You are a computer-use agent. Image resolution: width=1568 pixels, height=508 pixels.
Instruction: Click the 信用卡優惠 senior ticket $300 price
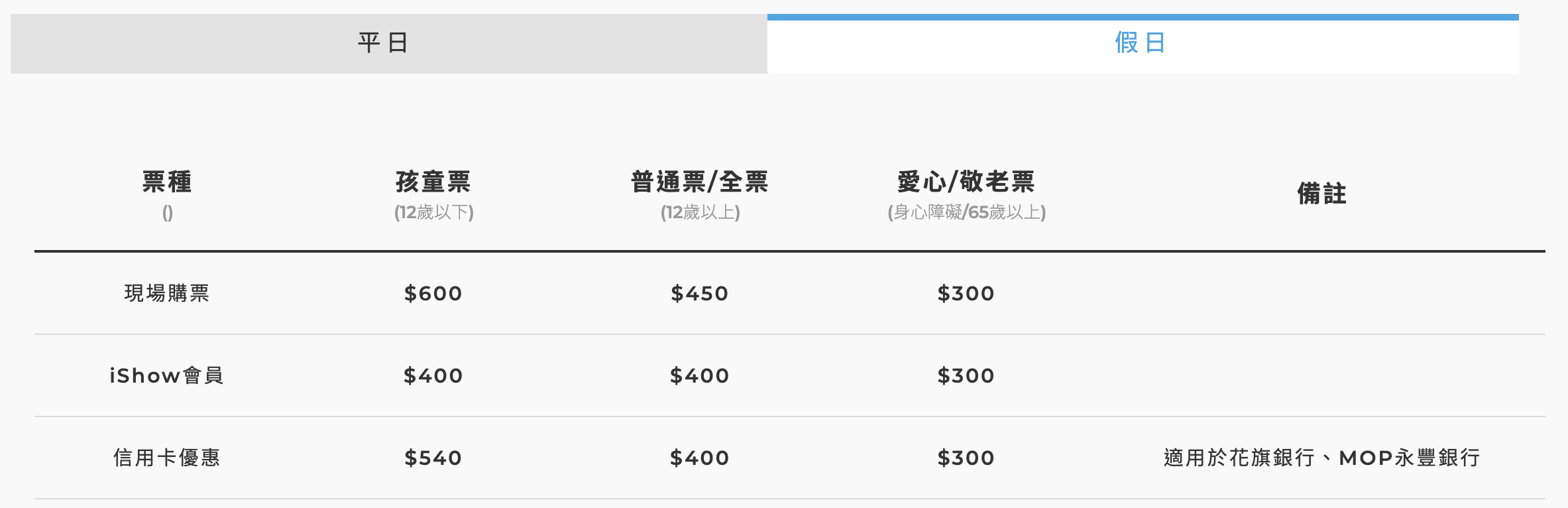[x=966, y=458]
